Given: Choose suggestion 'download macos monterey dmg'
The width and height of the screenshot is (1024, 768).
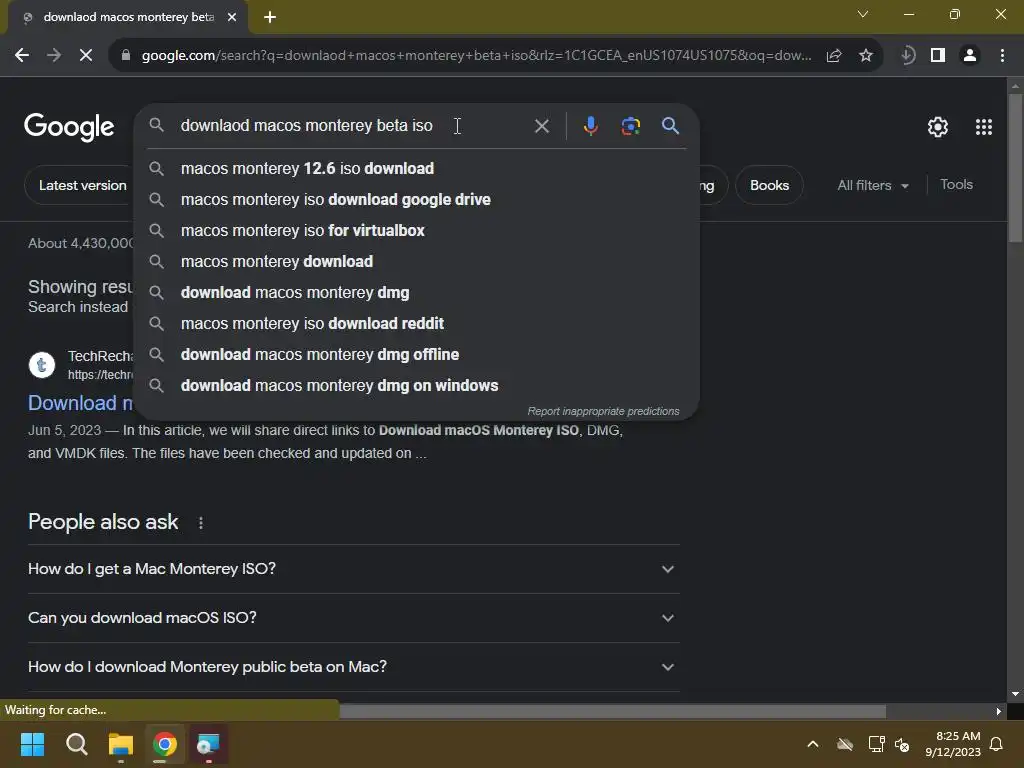Looking at the screenshot, I should point(417,293).
